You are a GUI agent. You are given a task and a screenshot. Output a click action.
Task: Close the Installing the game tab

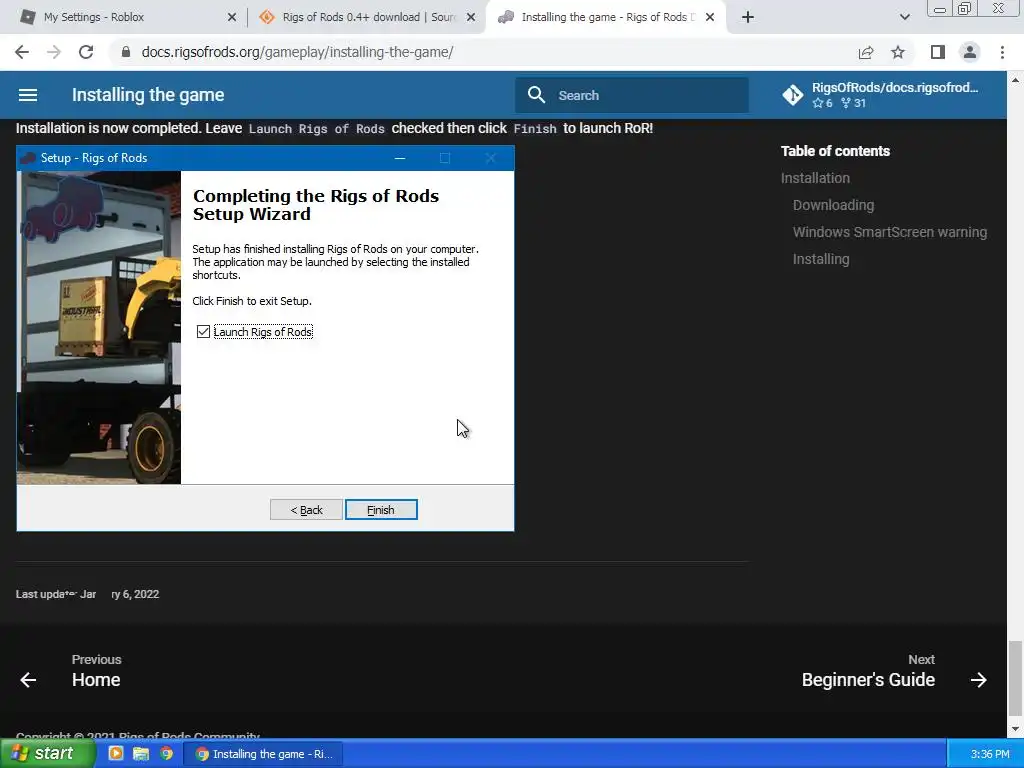pyautogui.click(x=710, y=18)
